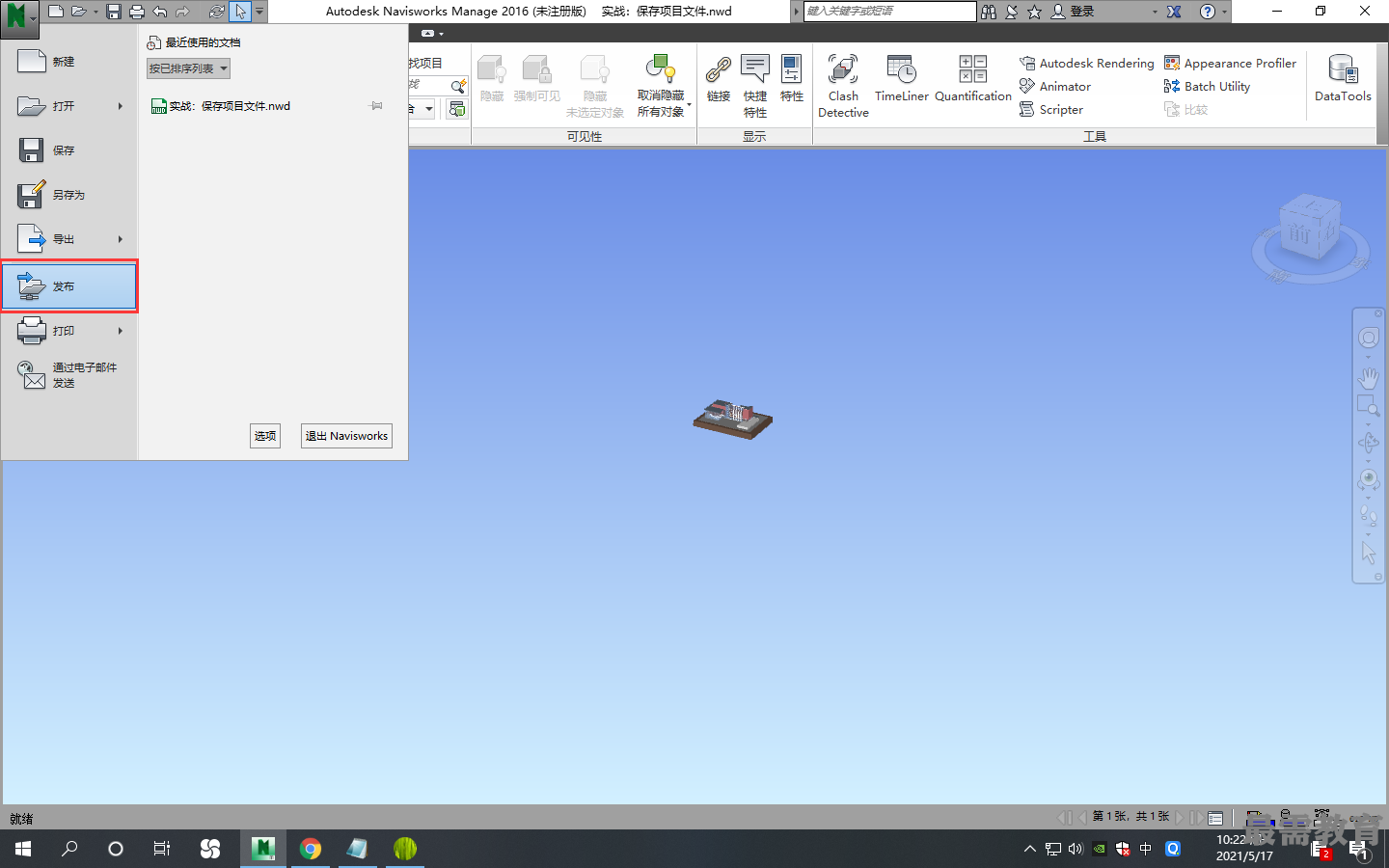1389x868 pixels.
Task: Expand the 取消隐藏所有对象 dropdown arrow
Action: 689,104
